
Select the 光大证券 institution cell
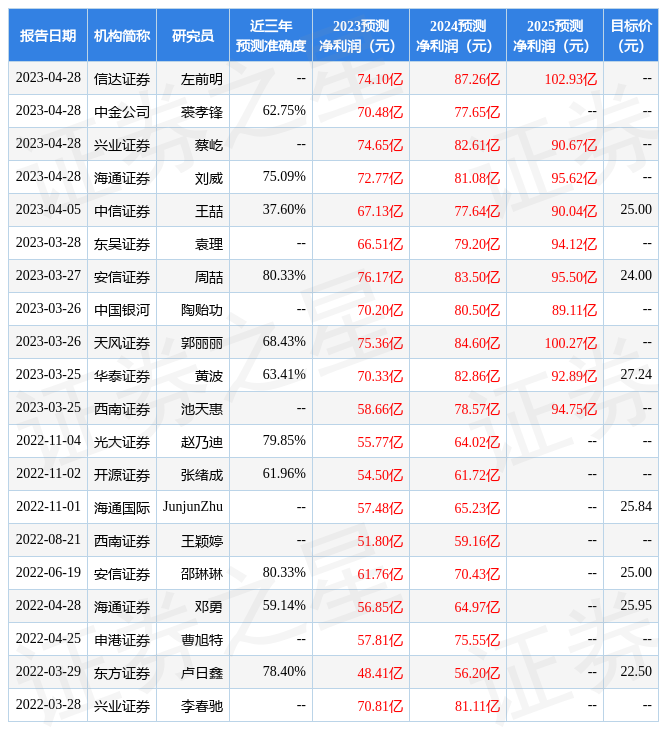[x=122, y=442]
